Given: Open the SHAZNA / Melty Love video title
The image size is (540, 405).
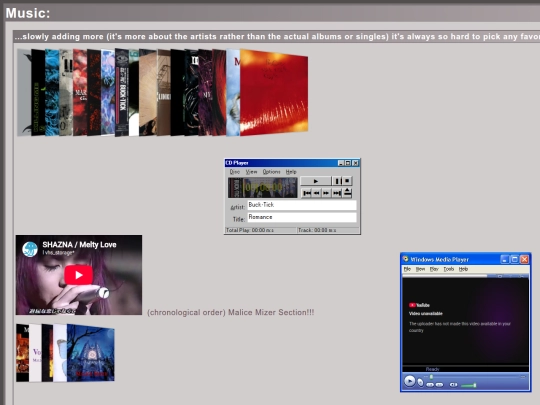Looking at the screenshot, I should [x=79, y=245].
